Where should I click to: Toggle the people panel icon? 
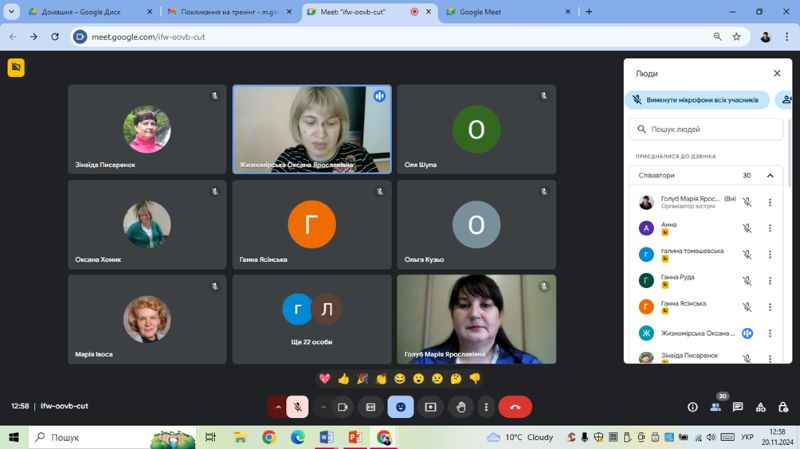pos(715,407)
